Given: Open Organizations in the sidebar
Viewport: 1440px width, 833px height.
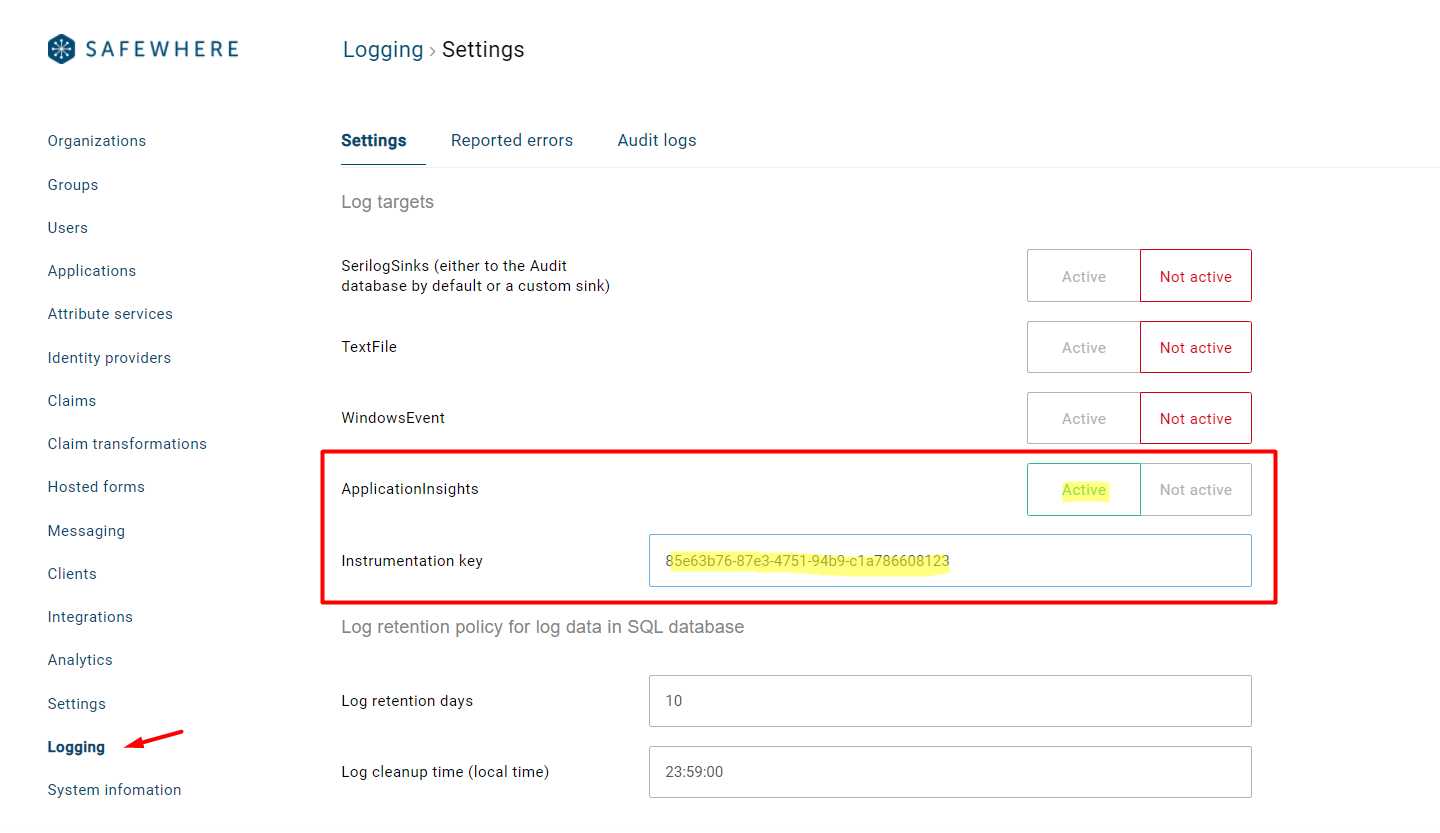Looking at the screenshot, I should pyautogui.click(x=97, y=141).
